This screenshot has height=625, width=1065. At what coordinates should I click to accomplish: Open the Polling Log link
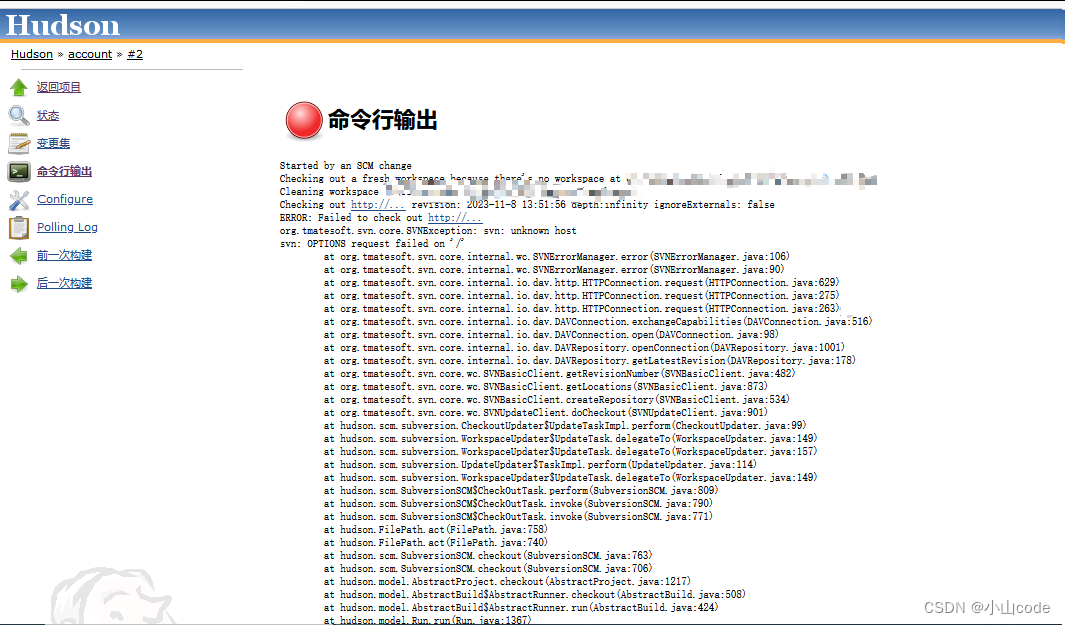pyautogui.click(x=67, y=227)
